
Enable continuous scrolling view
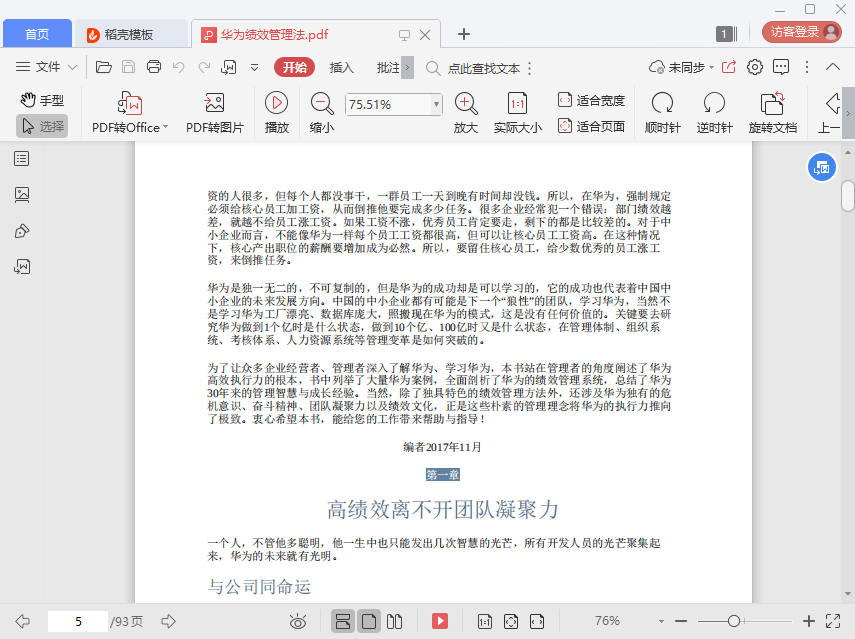click(342, 621)
